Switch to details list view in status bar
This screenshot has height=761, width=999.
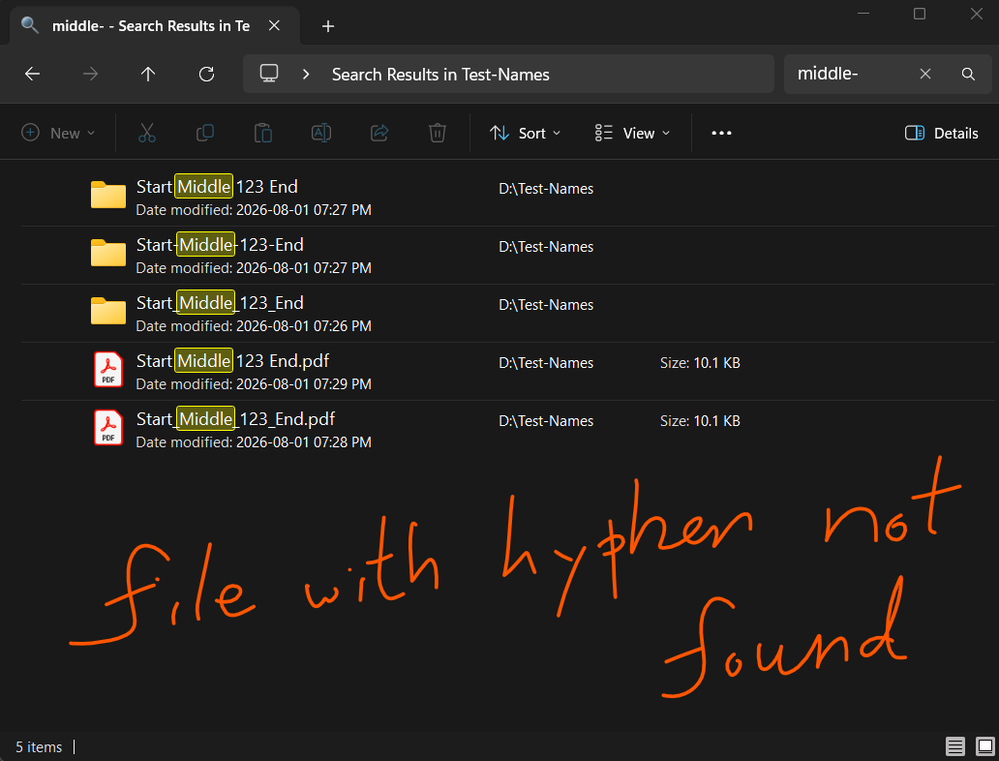(x=955, y=746)
